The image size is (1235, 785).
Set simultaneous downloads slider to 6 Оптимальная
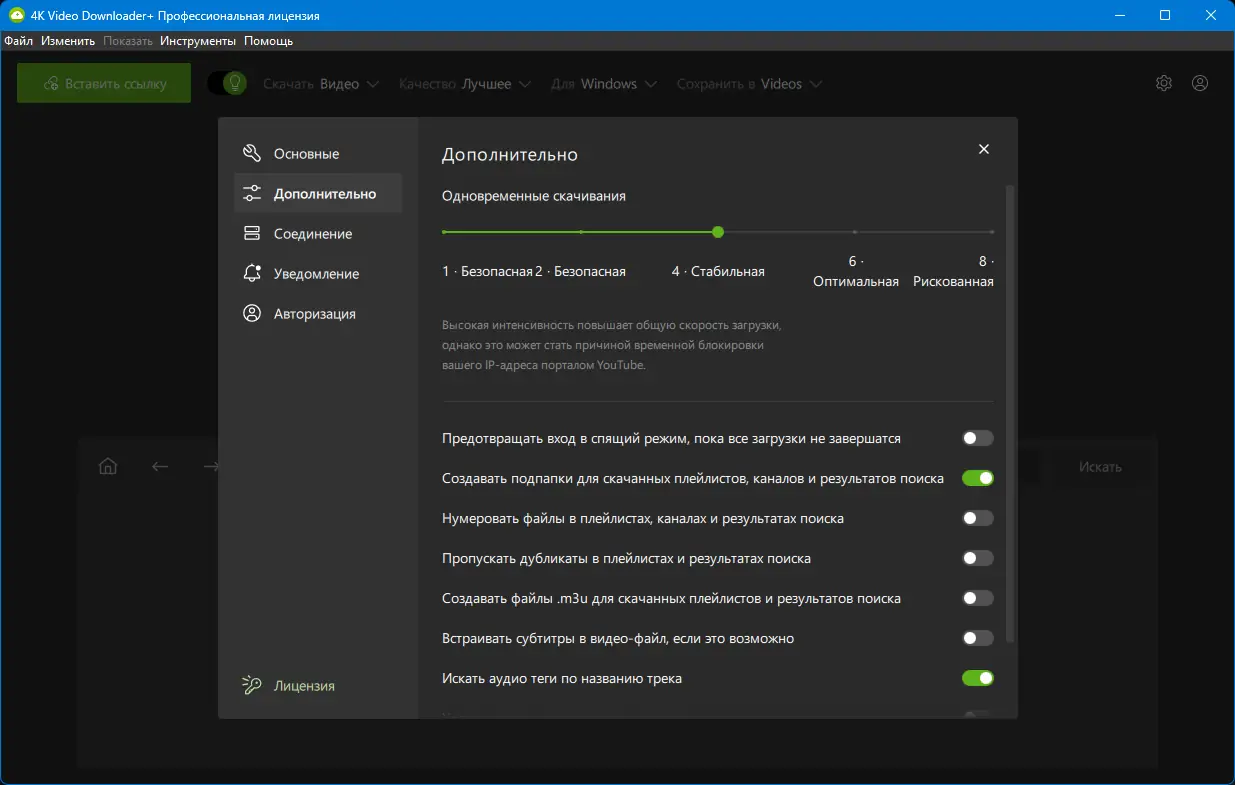pos(855,232)
